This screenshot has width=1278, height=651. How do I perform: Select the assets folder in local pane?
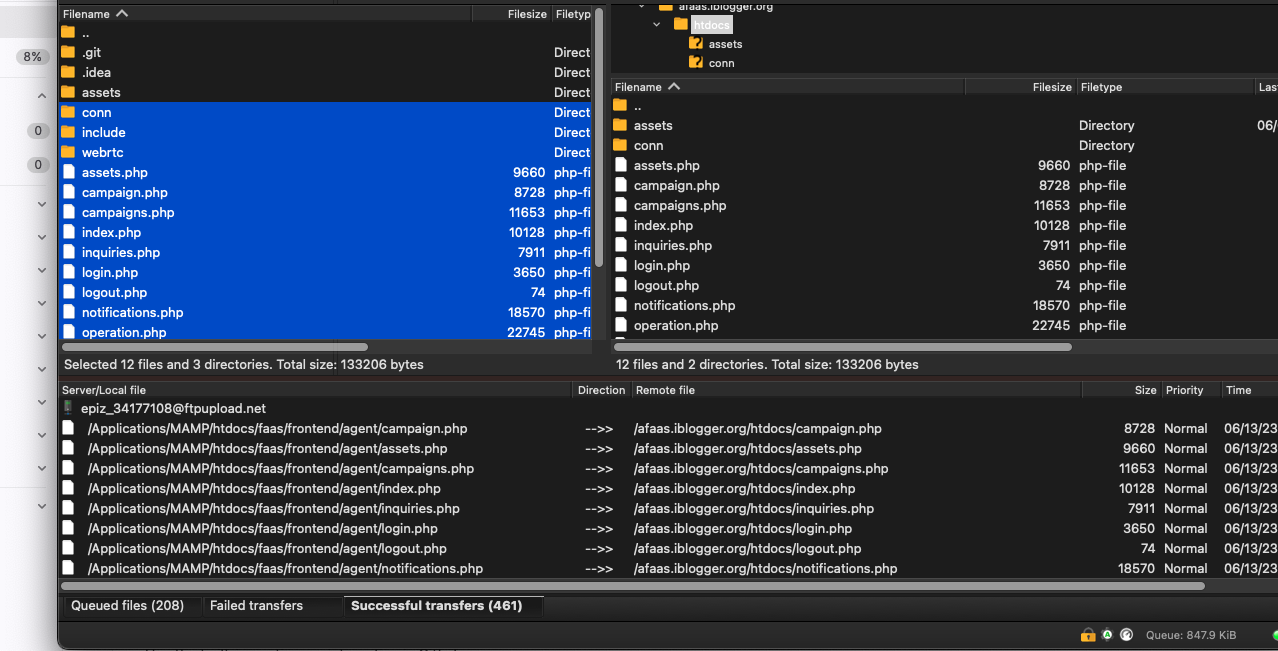(x=325, y=92)
